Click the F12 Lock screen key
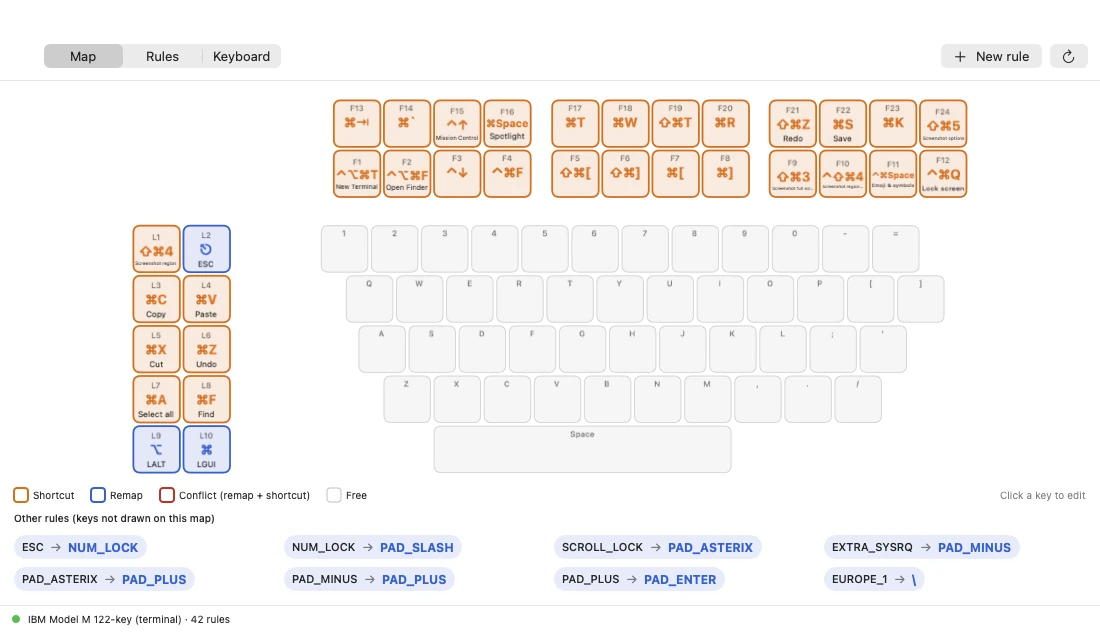This screenshot has width=1100, height=632. [943, 174]
